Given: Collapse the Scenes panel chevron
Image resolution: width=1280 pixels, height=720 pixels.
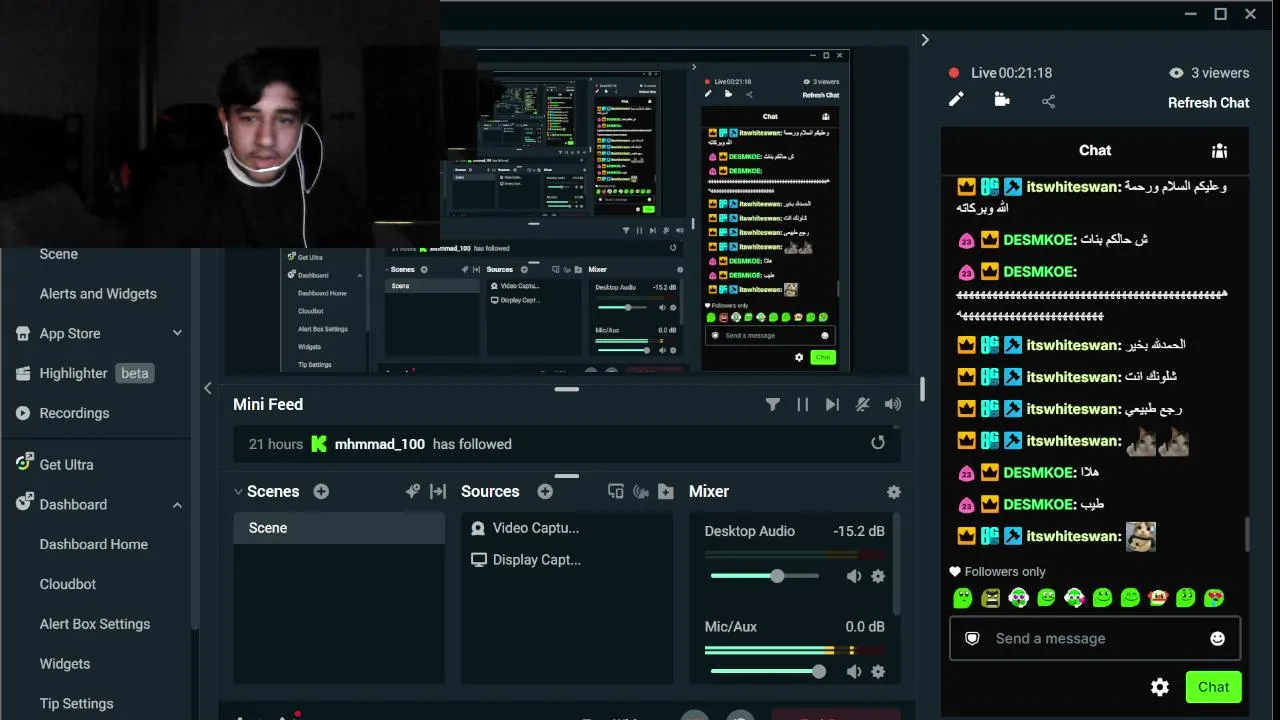Looking at the screenshot, I should (238, 492).
